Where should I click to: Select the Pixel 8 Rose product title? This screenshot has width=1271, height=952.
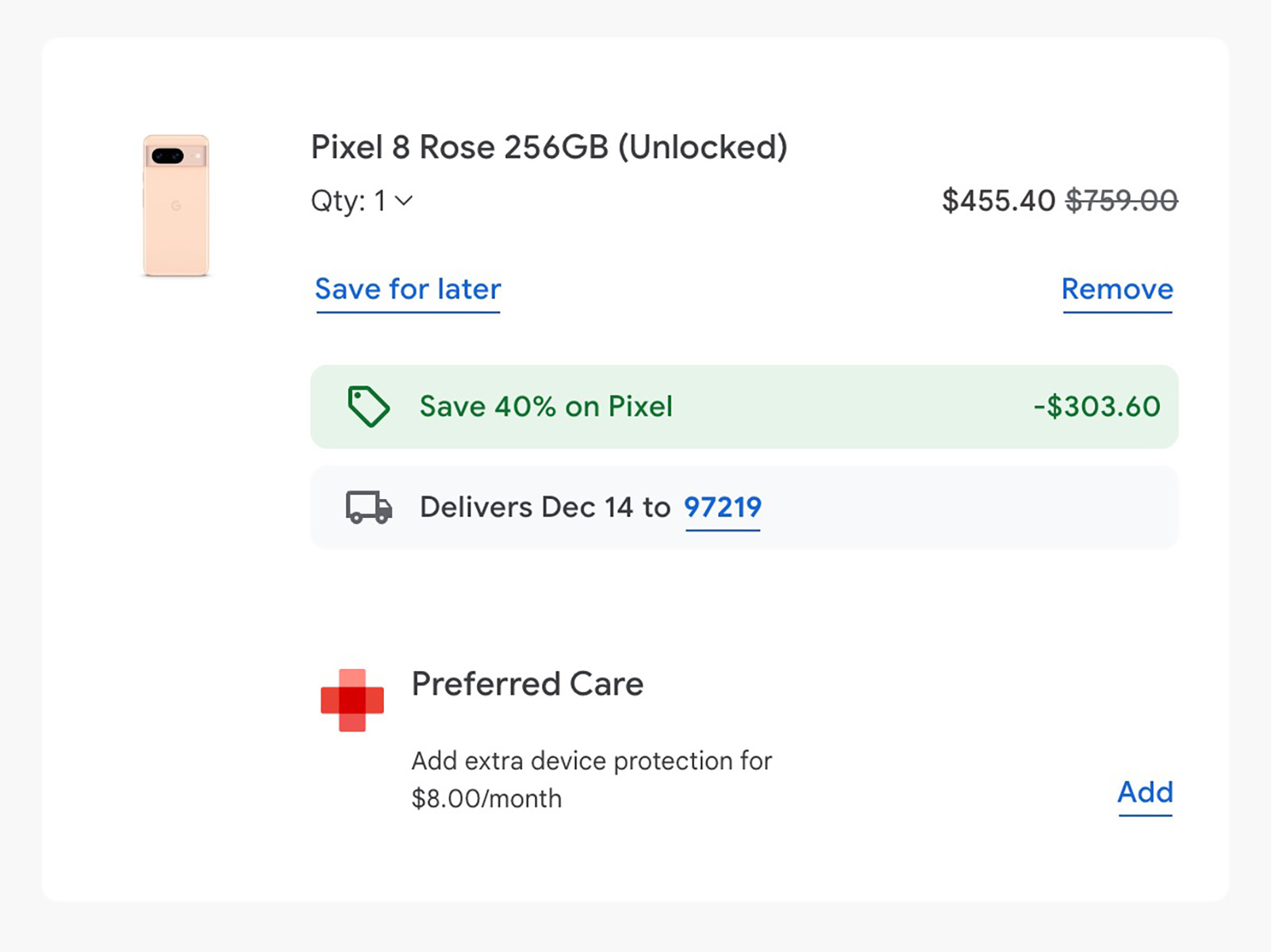(x=548, y=147)
